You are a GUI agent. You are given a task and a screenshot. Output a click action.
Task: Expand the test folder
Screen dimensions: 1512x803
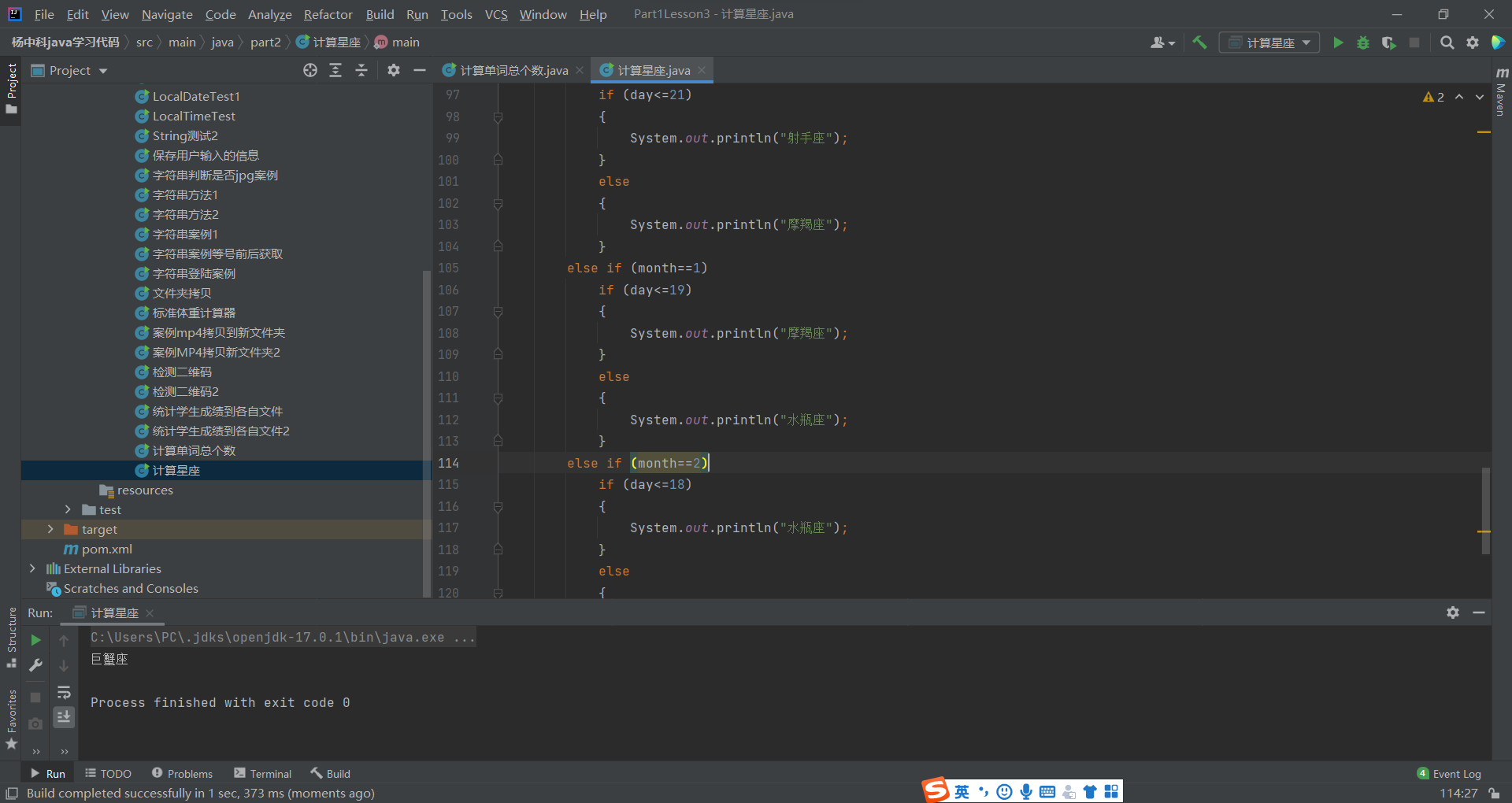pos(68,510)
